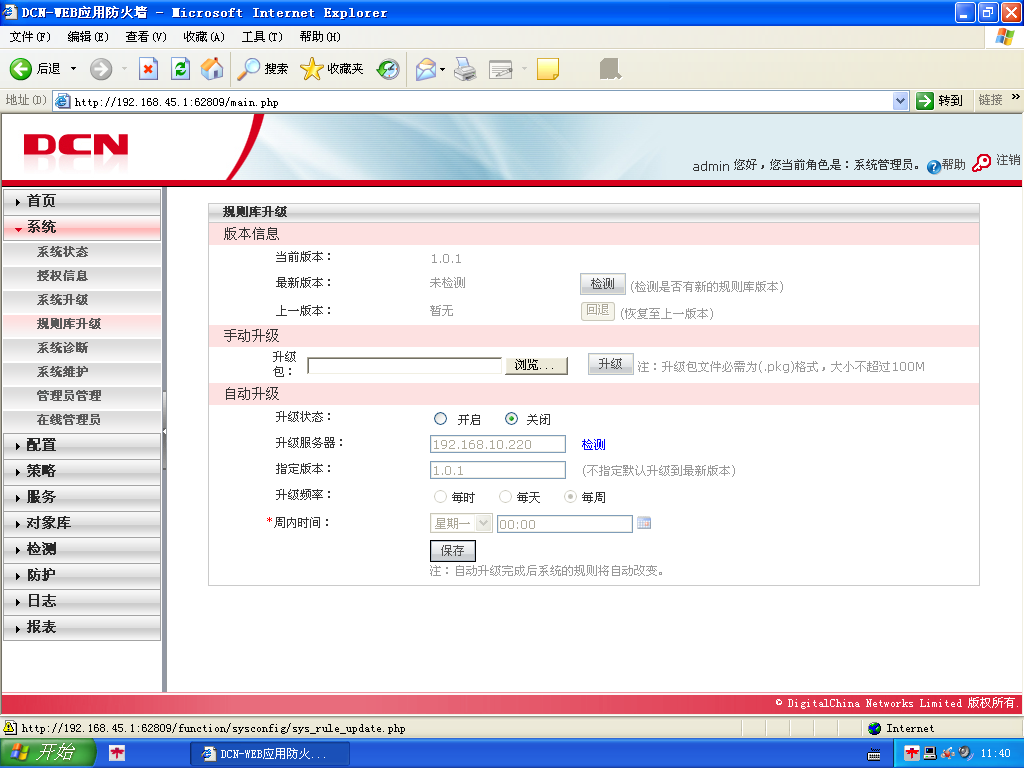The image size is (1024, 768).
Task: Click the 指定版本 version input field
Action: coord(498,470)
